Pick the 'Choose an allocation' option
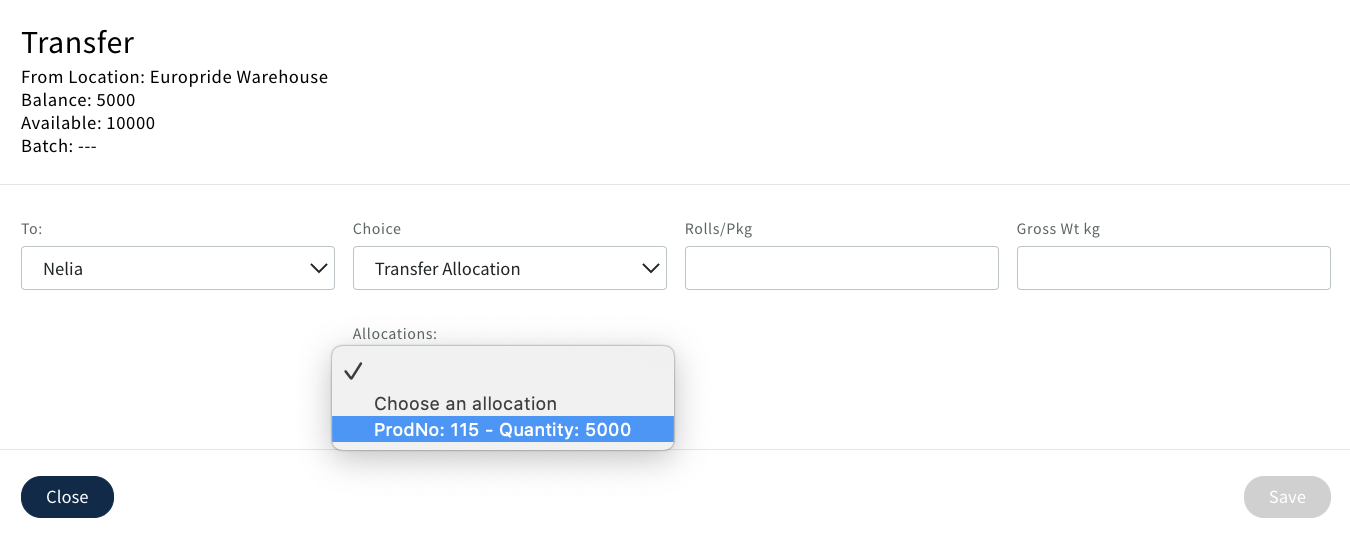Viewport: 1350px width, 540px height. pos(465,404)
